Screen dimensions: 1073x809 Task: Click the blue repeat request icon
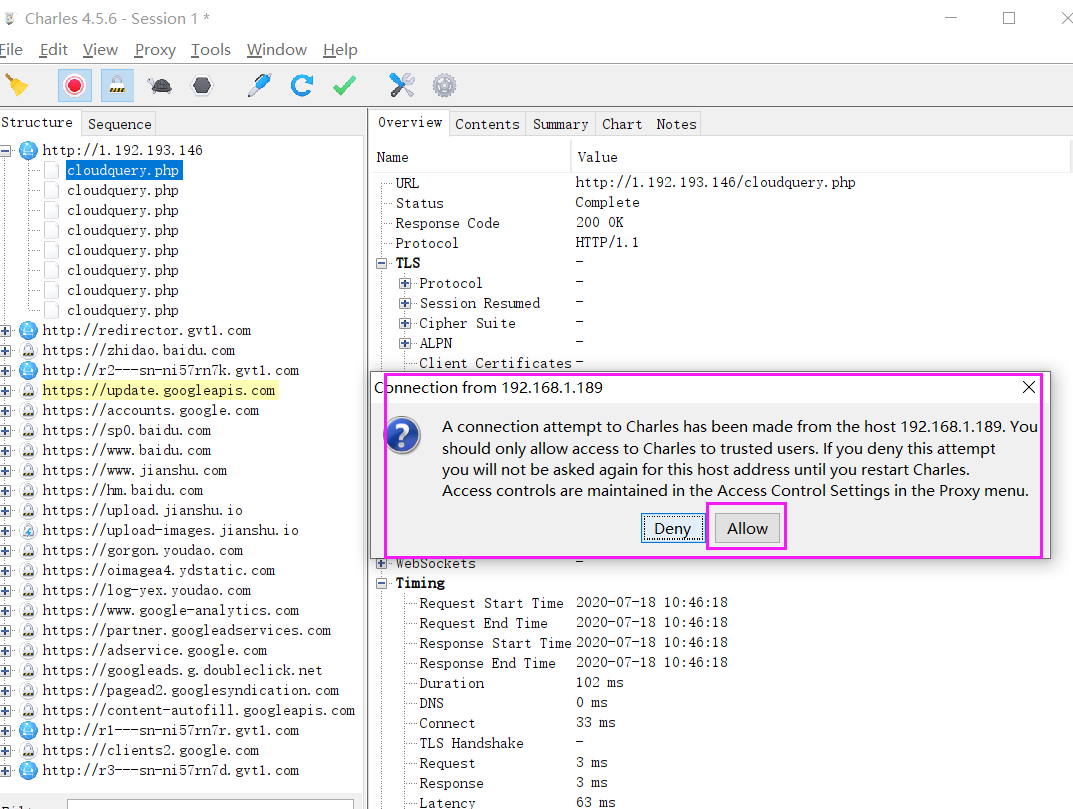pos(302,86)
